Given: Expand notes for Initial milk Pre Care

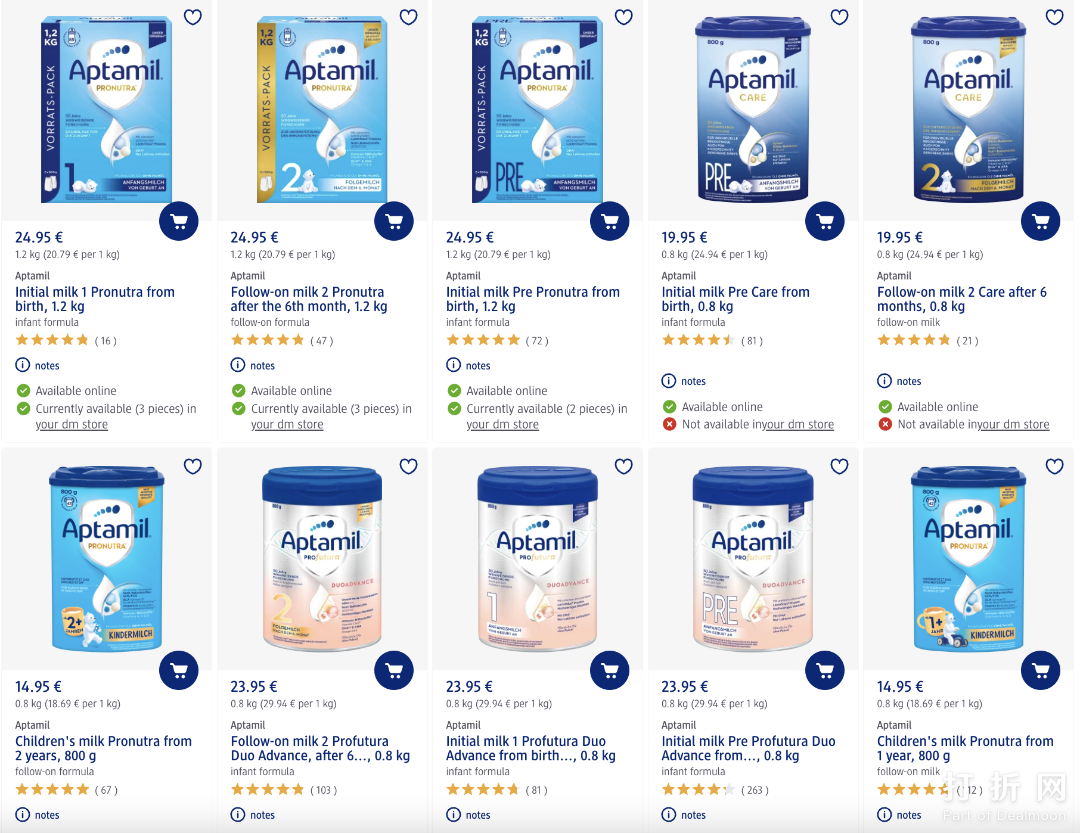Looking at the screenshot, I should 684,381.
